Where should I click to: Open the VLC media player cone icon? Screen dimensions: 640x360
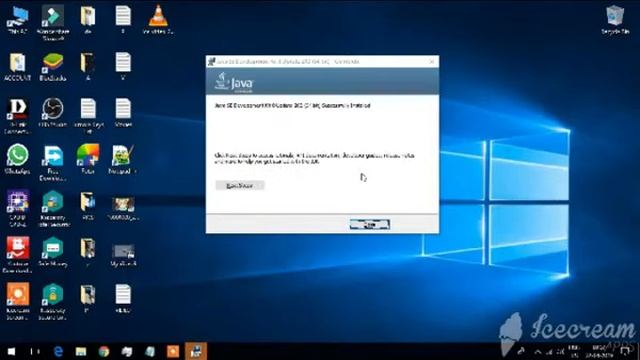coord(158,20)
